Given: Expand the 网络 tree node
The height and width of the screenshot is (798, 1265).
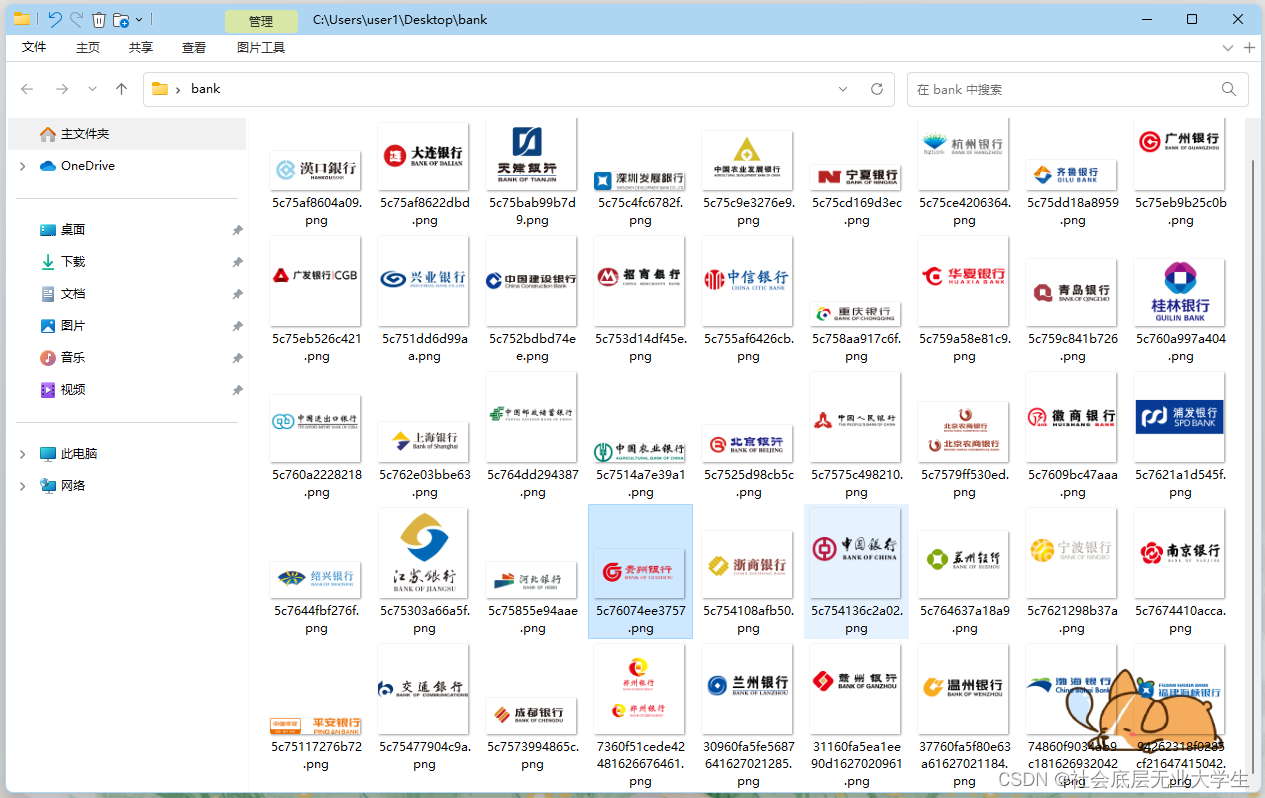Looking at the screenshot, I should click(22, 486).
